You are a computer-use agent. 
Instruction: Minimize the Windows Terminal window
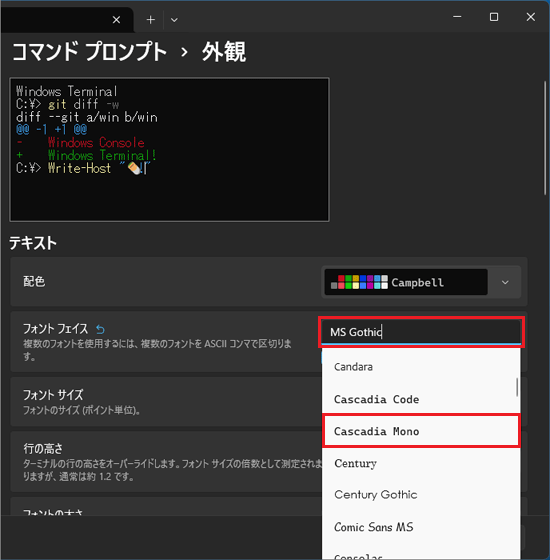click(457, 17)
